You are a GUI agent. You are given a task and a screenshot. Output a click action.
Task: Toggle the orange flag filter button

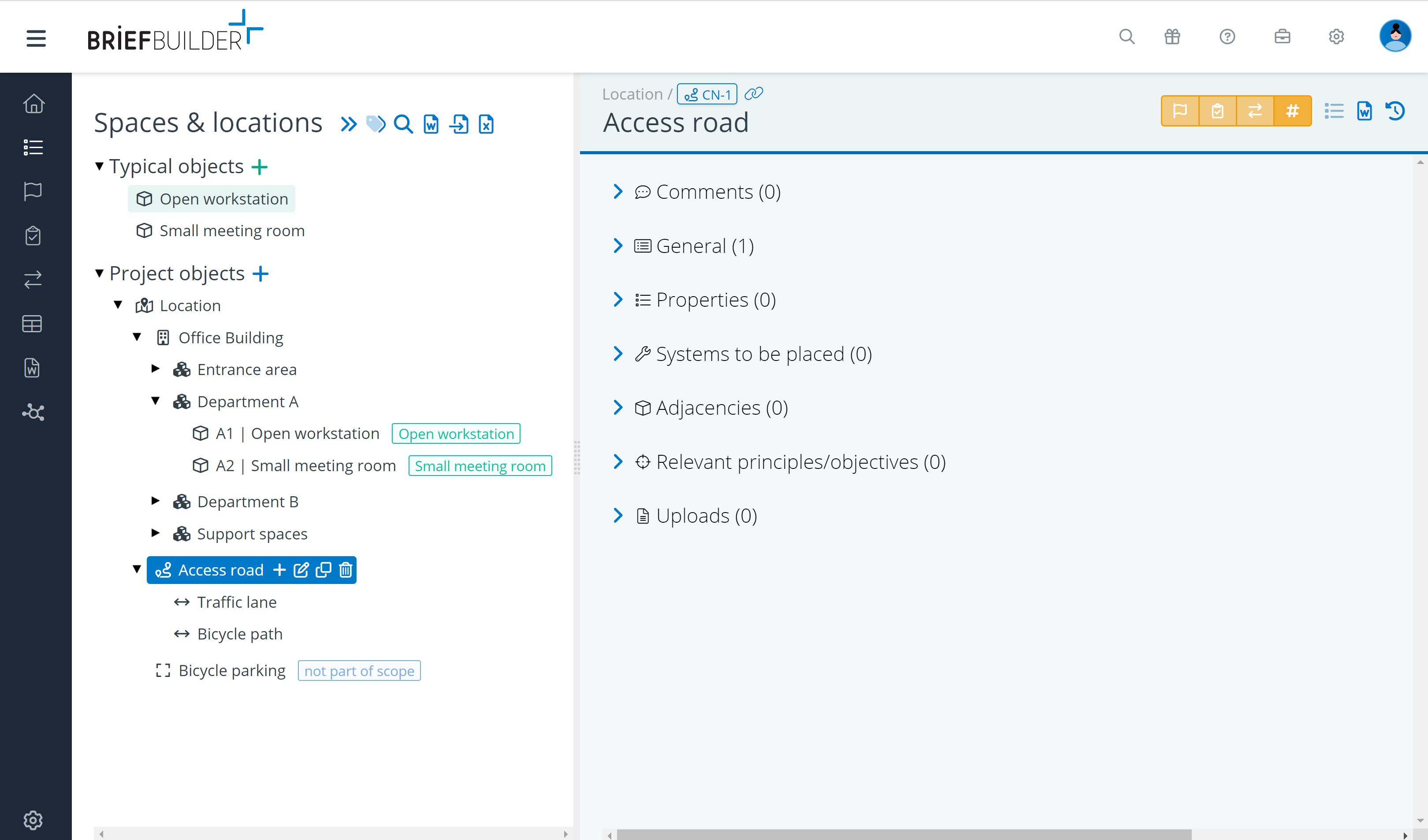click(1180, 111)
